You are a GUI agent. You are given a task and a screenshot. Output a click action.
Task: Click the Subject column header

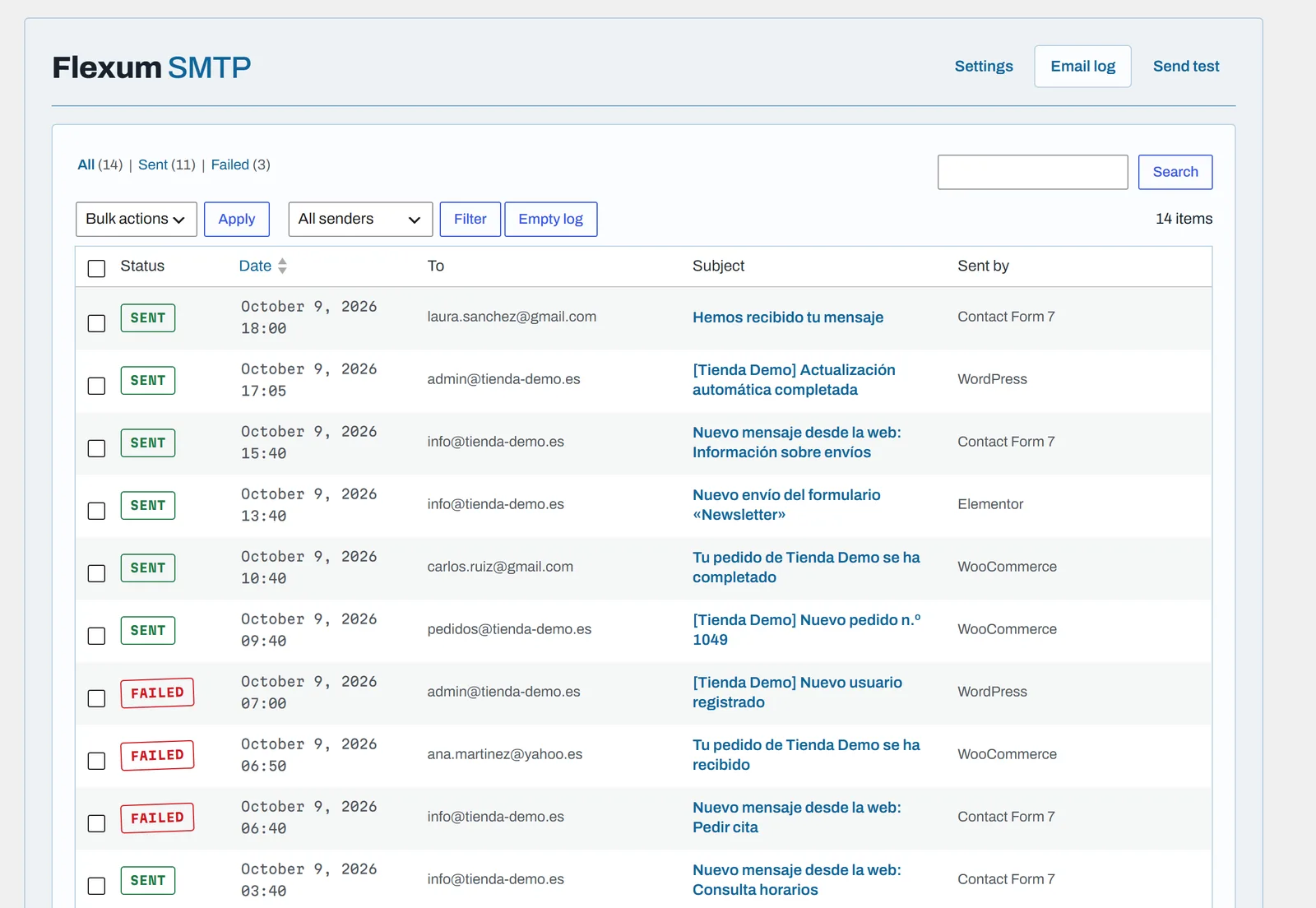click(x=718, y=266)
